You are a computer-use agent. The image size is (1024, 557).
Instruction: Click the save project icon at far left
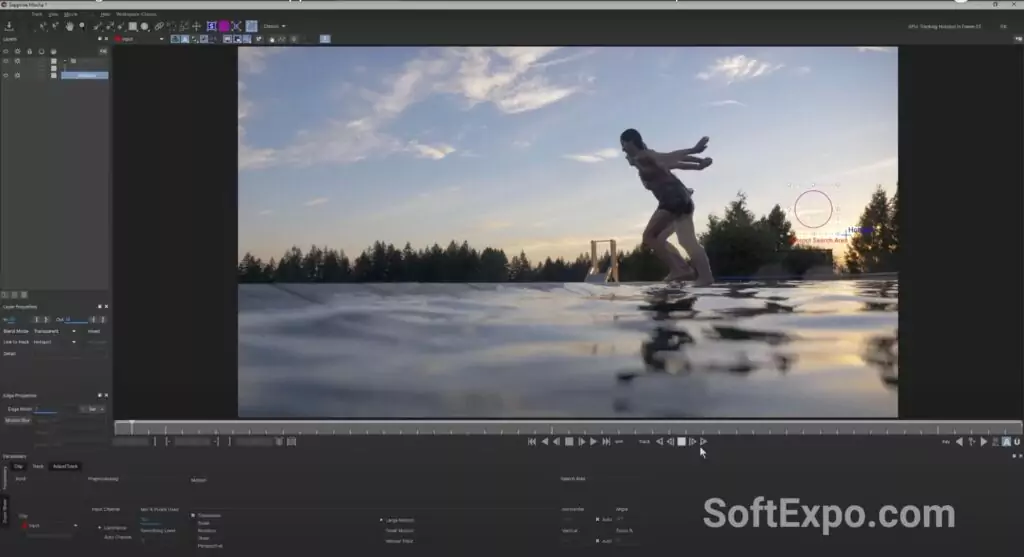9,26
